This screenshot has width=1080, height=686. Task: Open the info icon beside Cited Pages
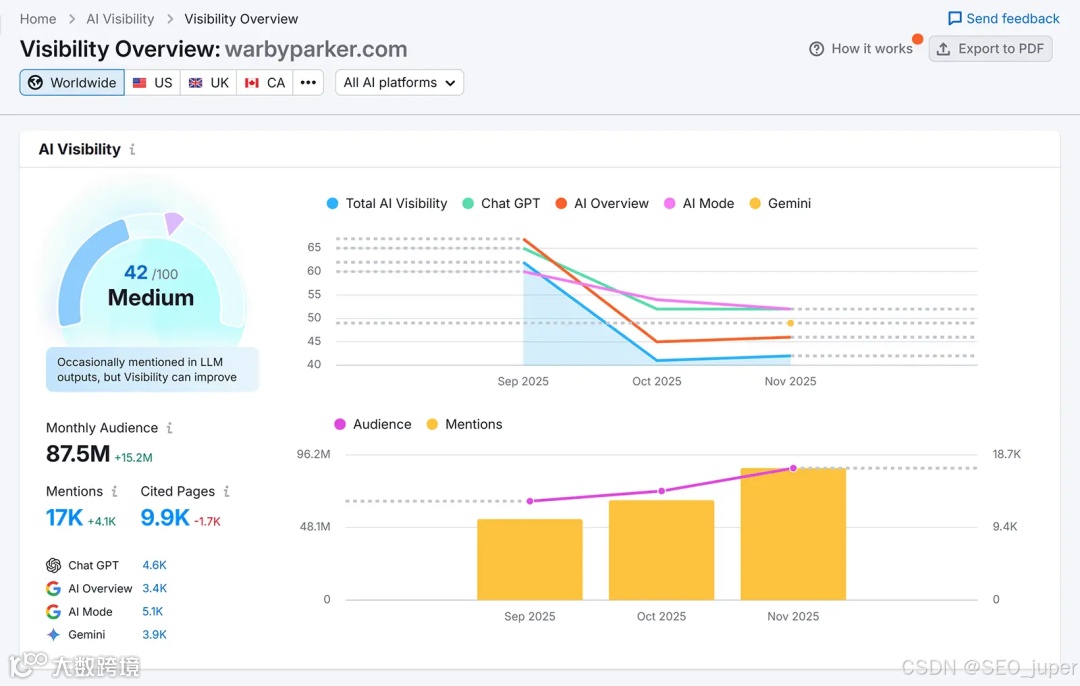(227, 491)
